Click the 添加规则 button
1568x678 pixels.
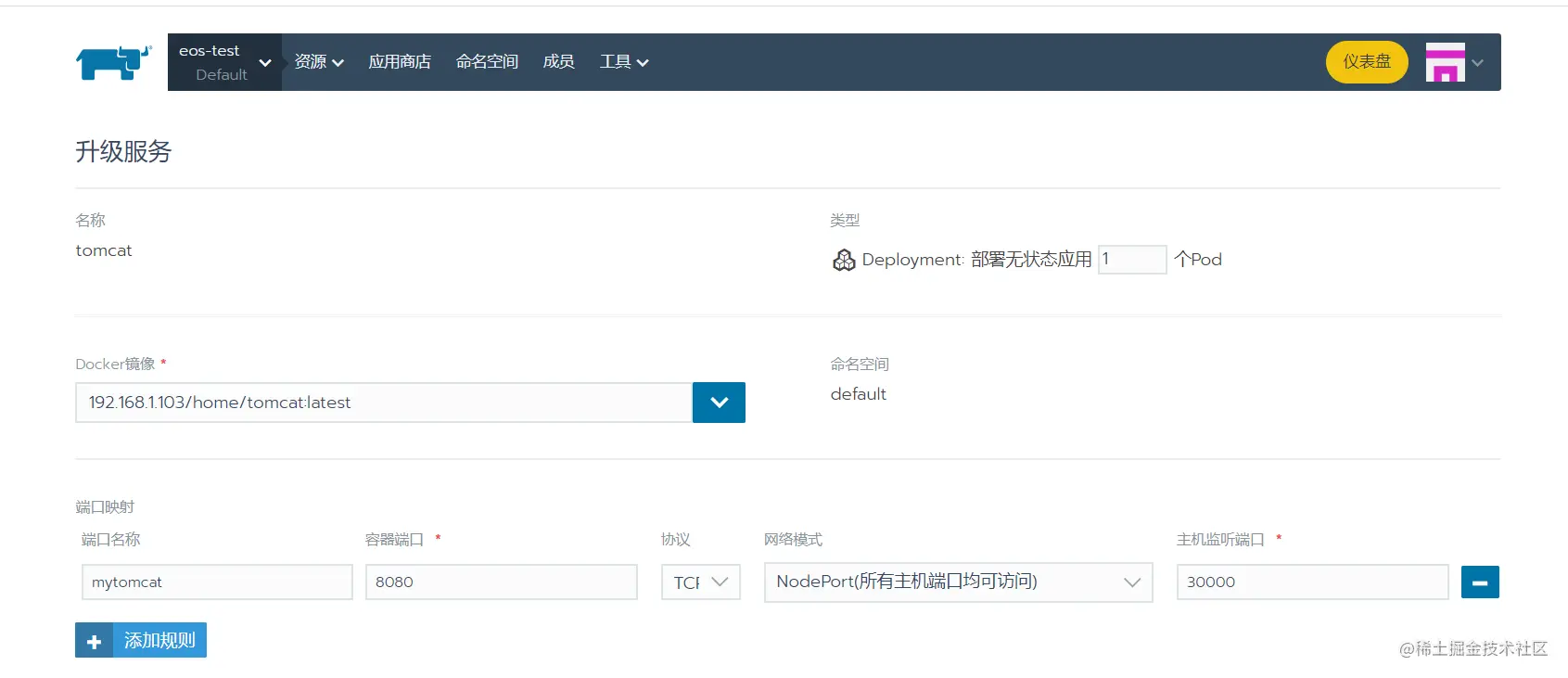(x=141, y=641)
